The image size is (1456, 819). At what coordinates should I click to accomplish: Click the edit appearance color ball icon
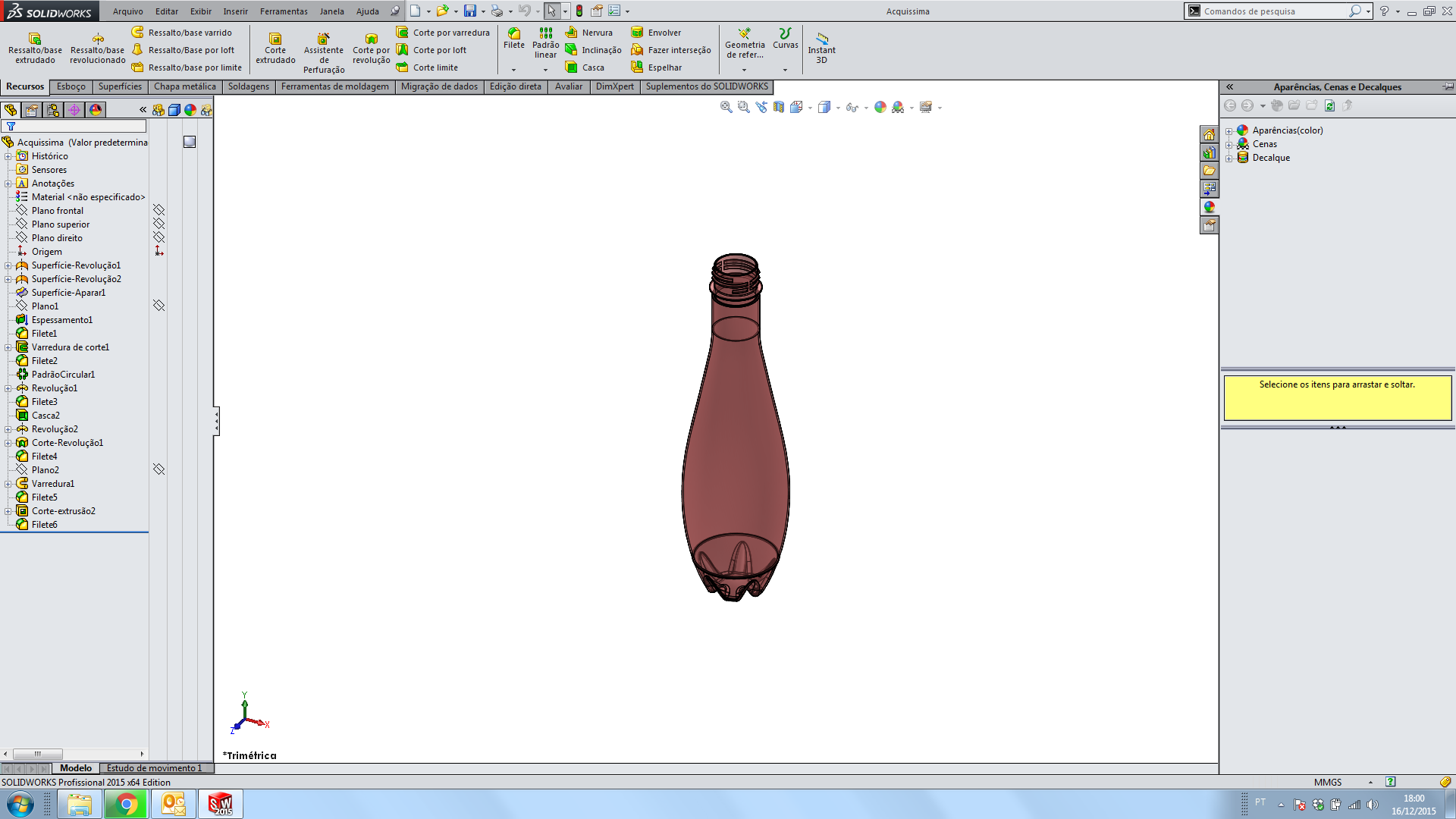(880, 107)
